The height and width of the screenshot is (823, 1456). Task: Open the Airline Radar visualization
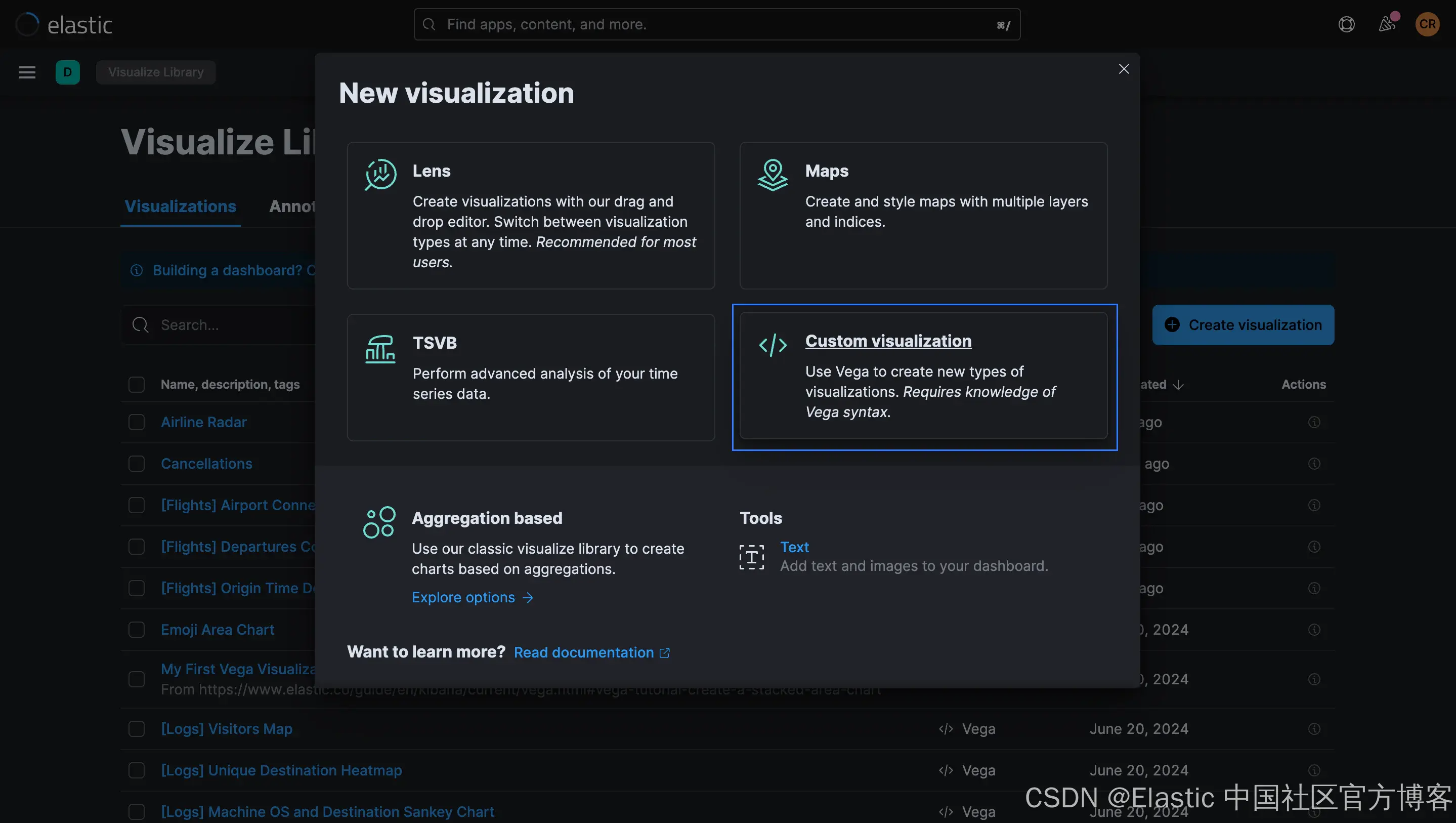pyautogui.click(x=203, y=422)
